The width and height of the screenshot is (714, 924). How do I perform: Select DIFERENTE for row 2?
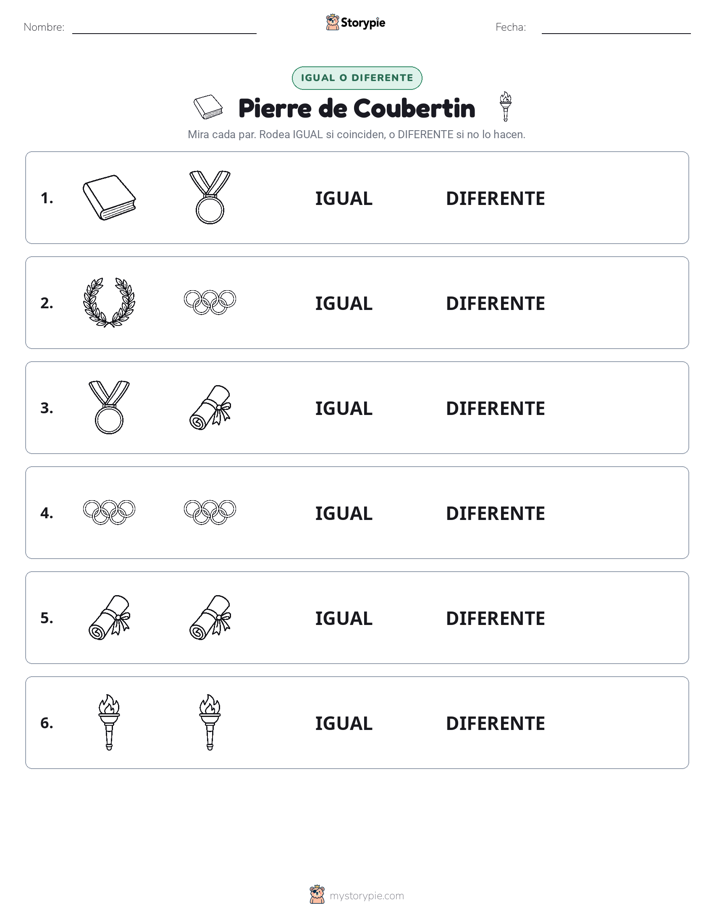[x=495, y=303]
